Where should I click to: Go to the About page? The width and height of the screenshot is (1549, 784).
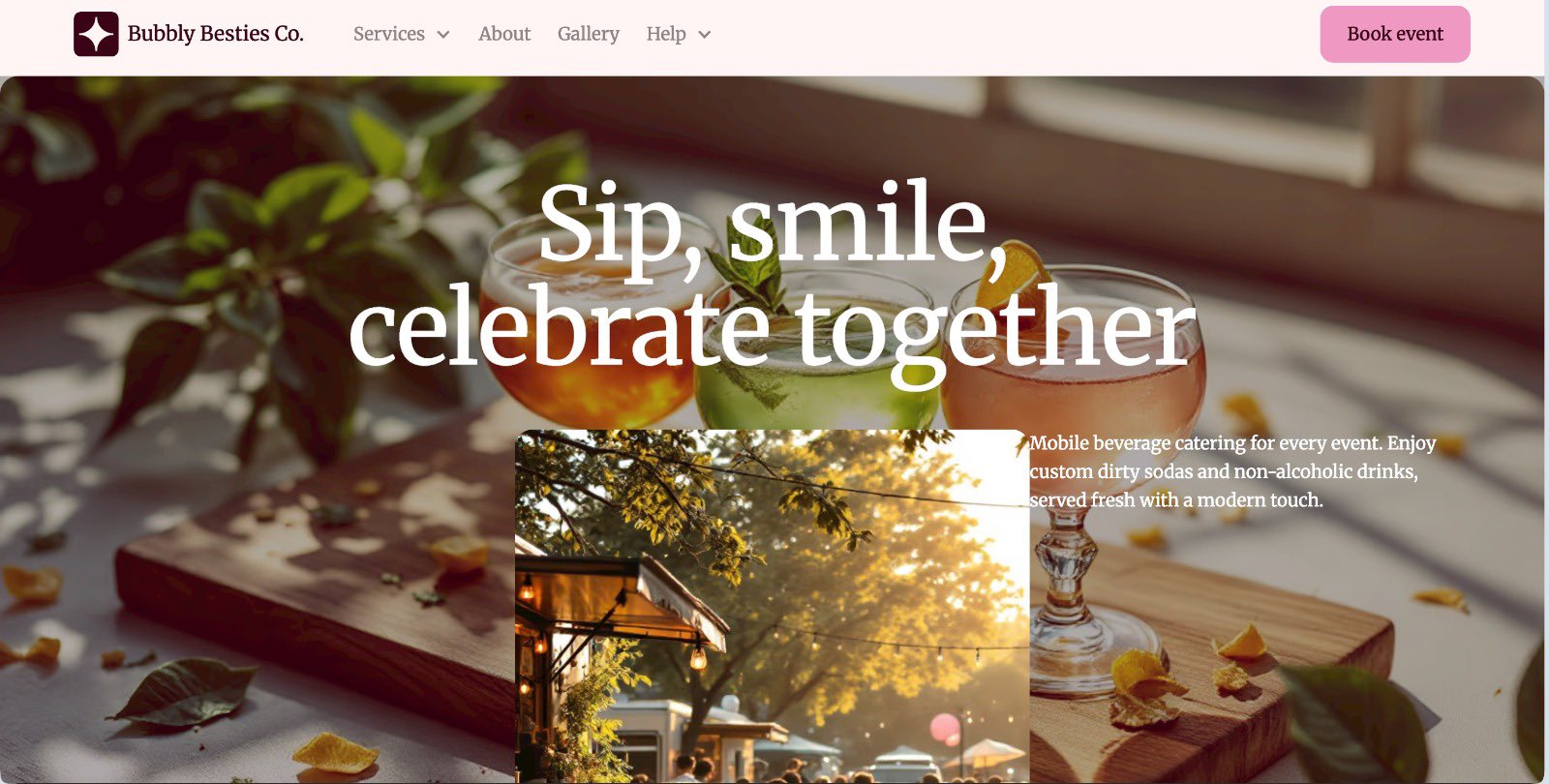tap(504, 34)
